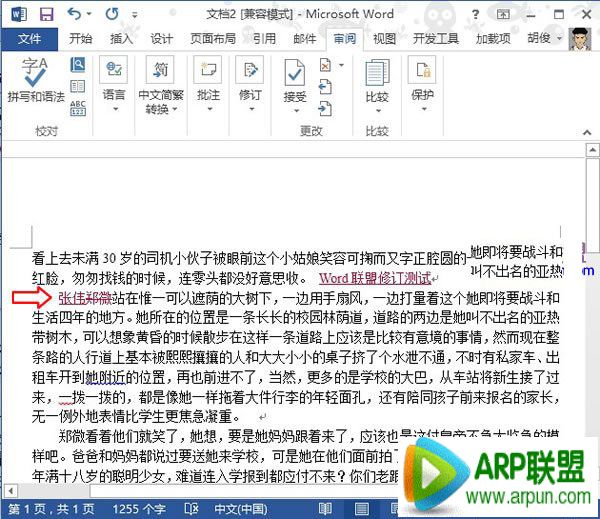Switch to the 加载项 tab
Image resolution: width=600 pixels, height=519 pixels.
pos(493,39)
